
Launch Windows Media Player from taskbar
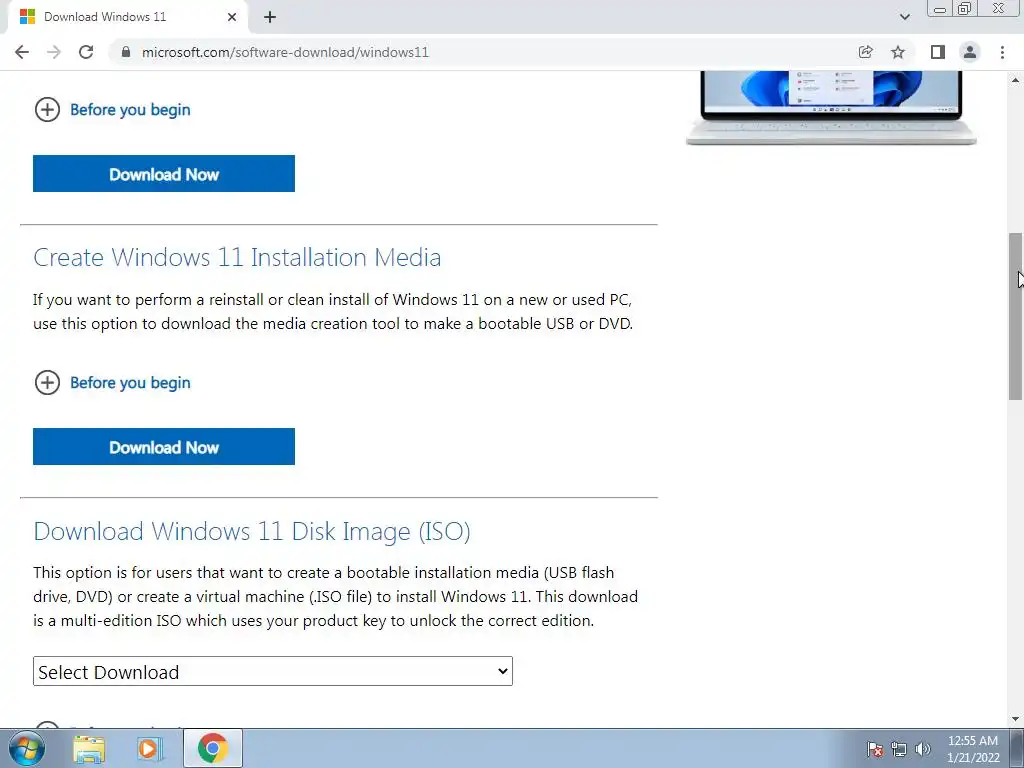(x=149, y=748)
